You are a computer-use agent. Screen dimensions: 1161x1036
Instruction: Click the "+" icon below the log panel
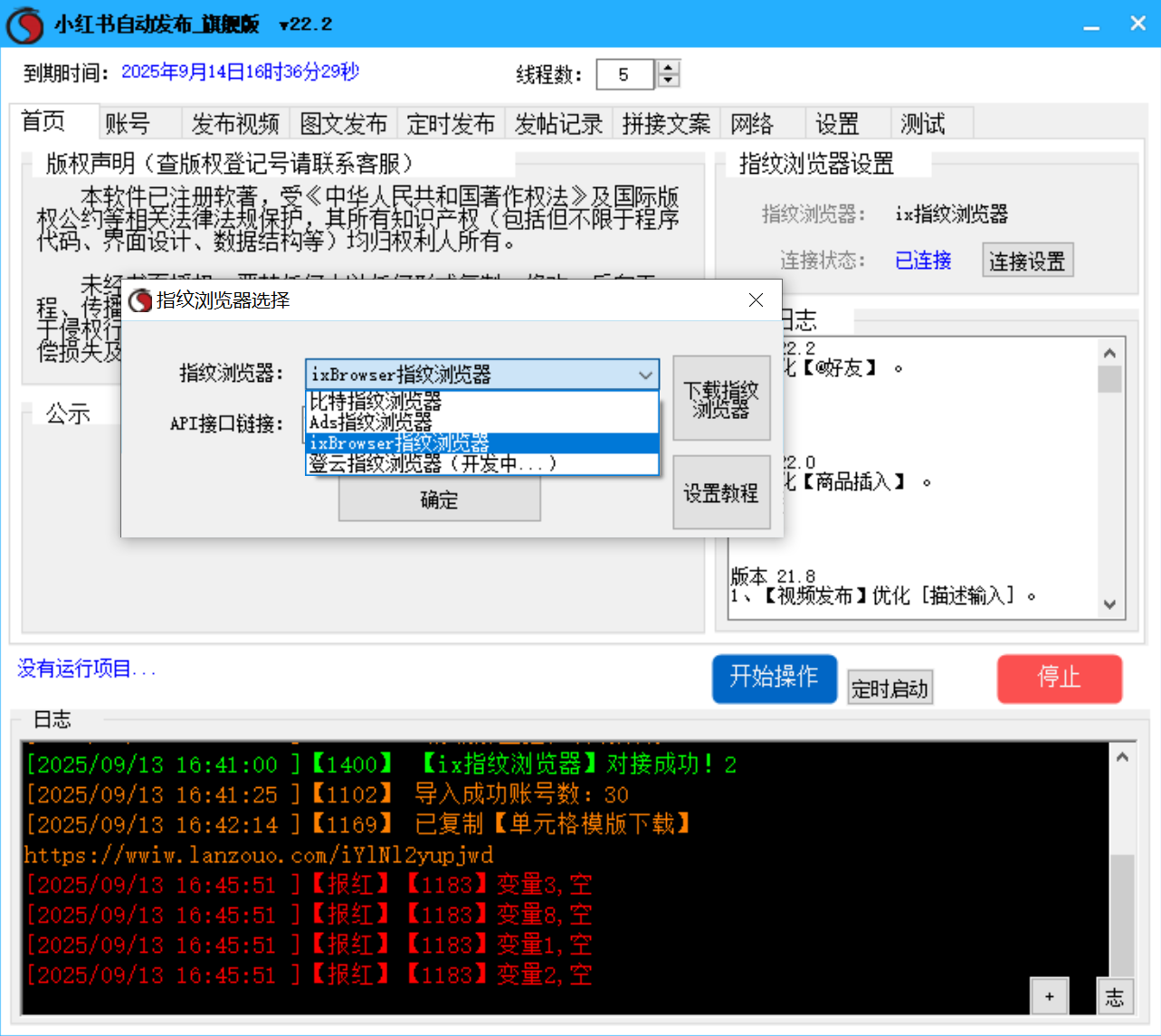click(1050, 996)
